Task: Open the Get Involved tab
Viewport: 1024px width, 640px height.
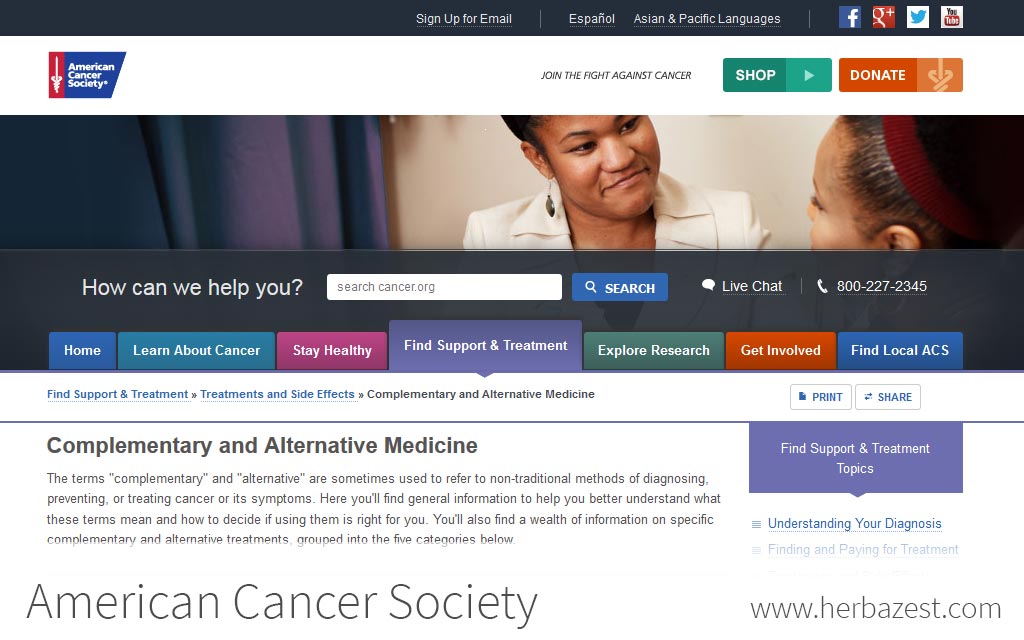Action: [x=780, y=351]
